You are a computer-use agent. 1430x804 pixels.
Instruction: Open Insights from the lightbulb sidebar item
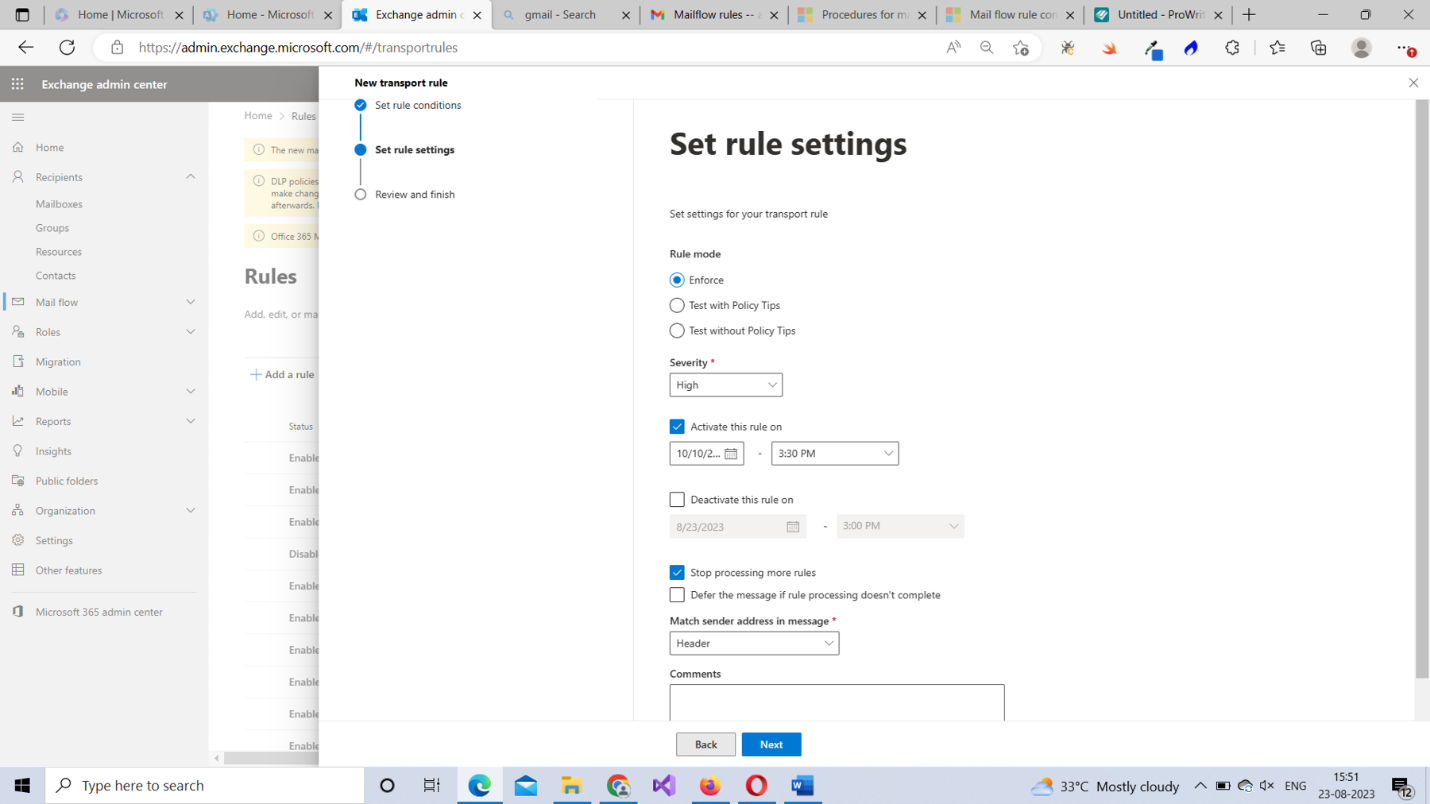[x=53, y=451]
